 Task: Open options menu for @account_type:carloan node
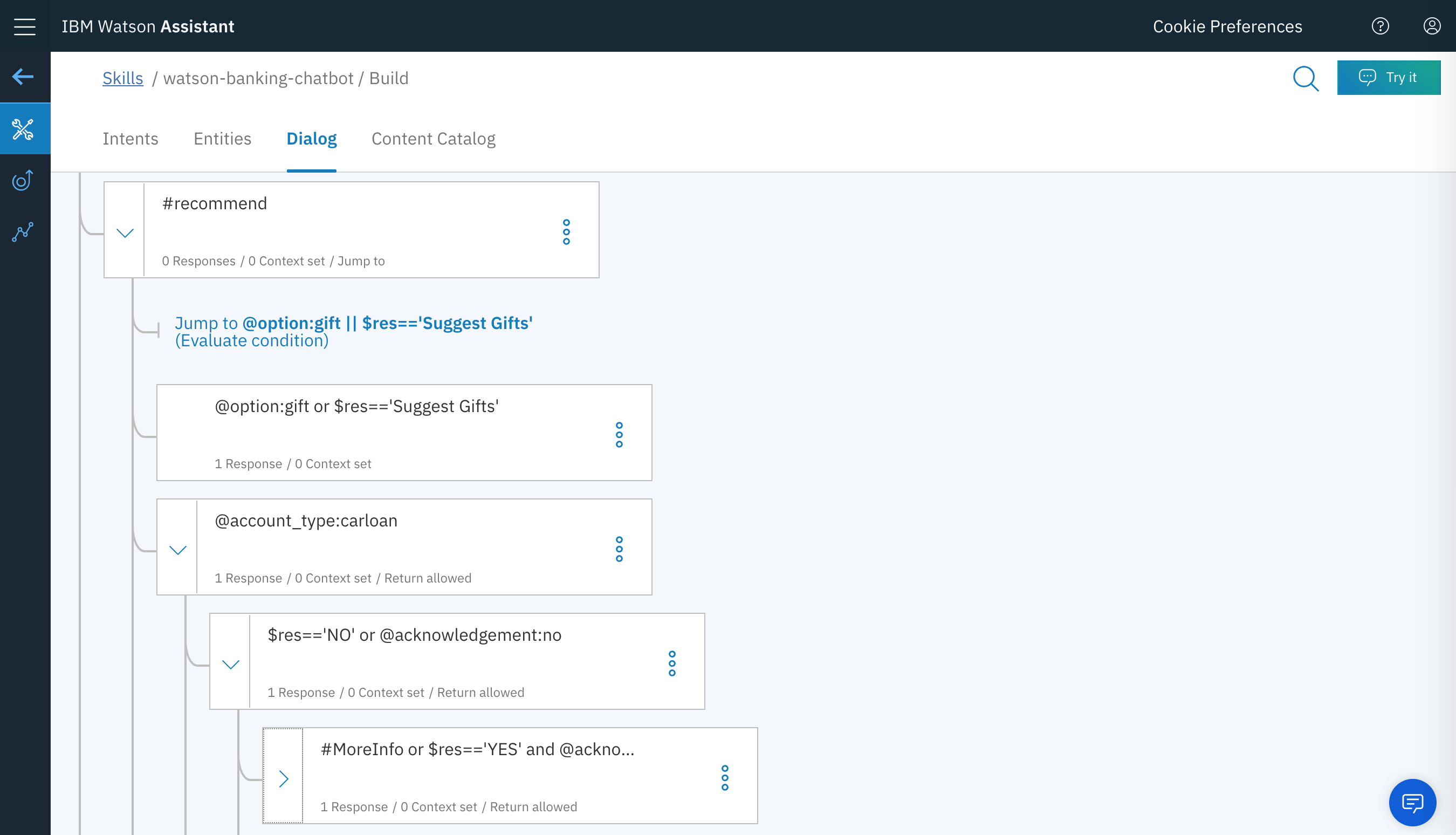tap(619, 549)
